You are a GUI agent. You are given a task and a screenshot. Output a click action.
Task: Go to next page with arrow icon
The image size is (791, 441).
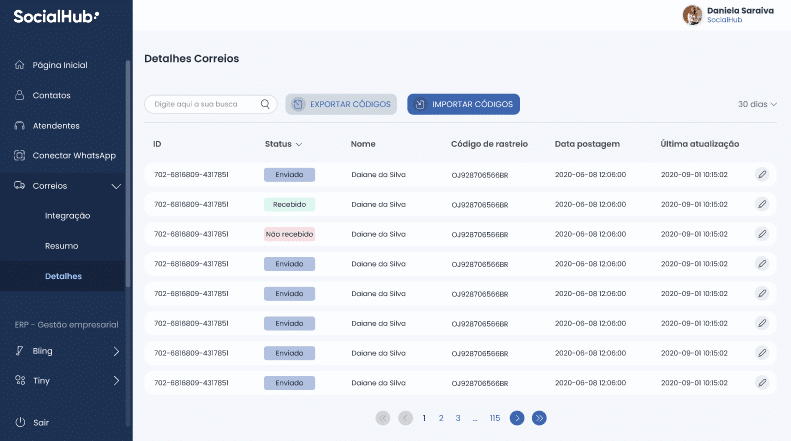(x=517, y=418)
